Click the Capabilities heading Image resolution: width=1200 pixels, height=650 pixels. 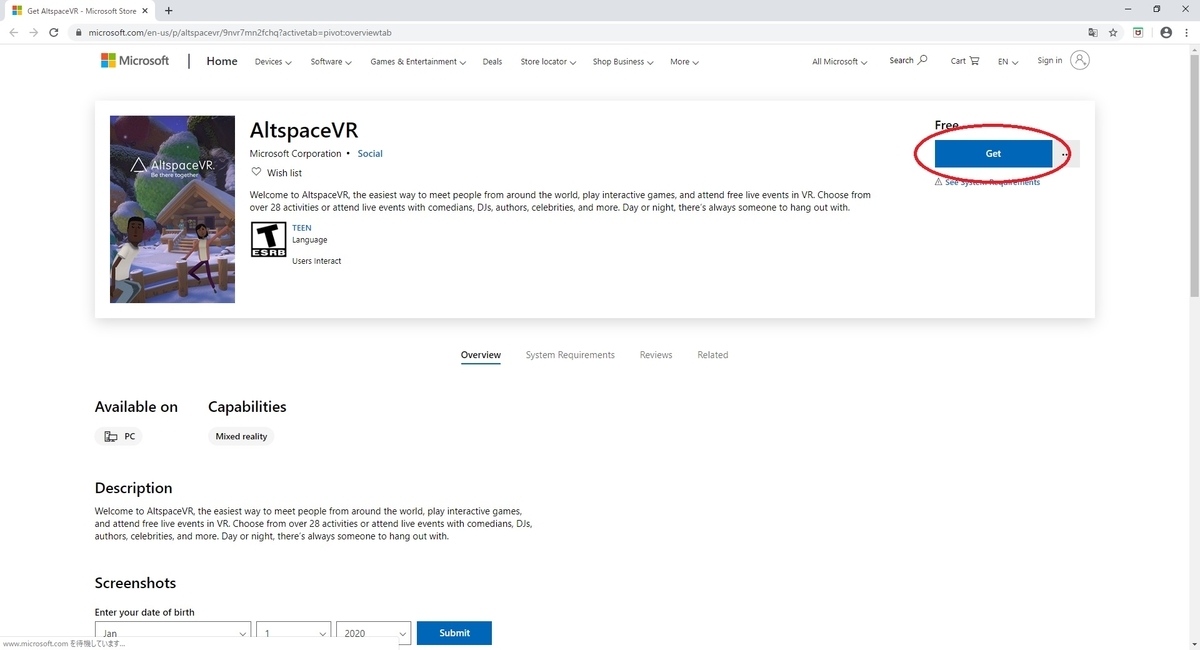pyautogui.click(x=247, y=407)
